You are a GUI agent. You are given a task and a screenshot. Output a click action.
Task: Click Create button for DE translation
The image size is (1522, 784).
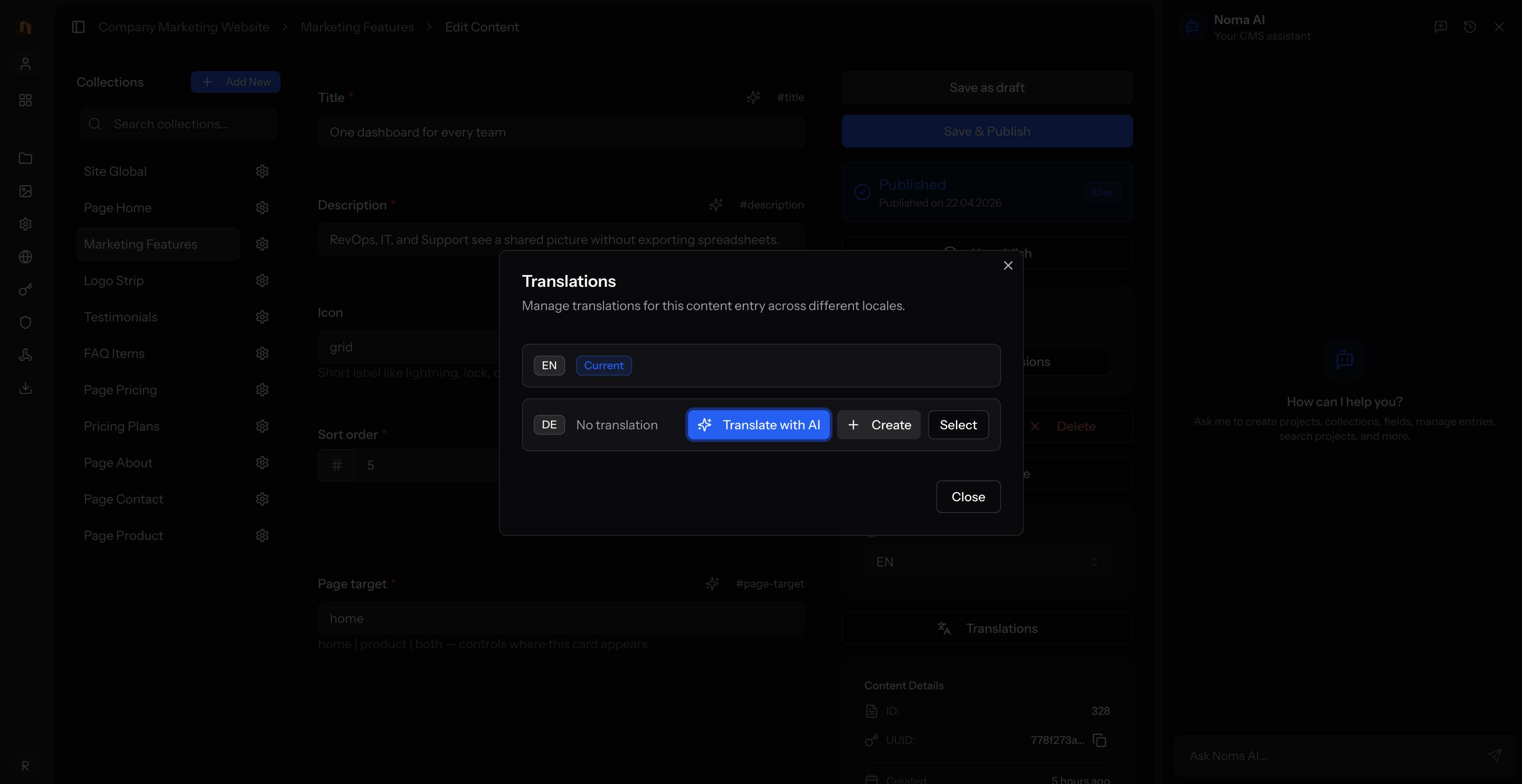point(878,425)
